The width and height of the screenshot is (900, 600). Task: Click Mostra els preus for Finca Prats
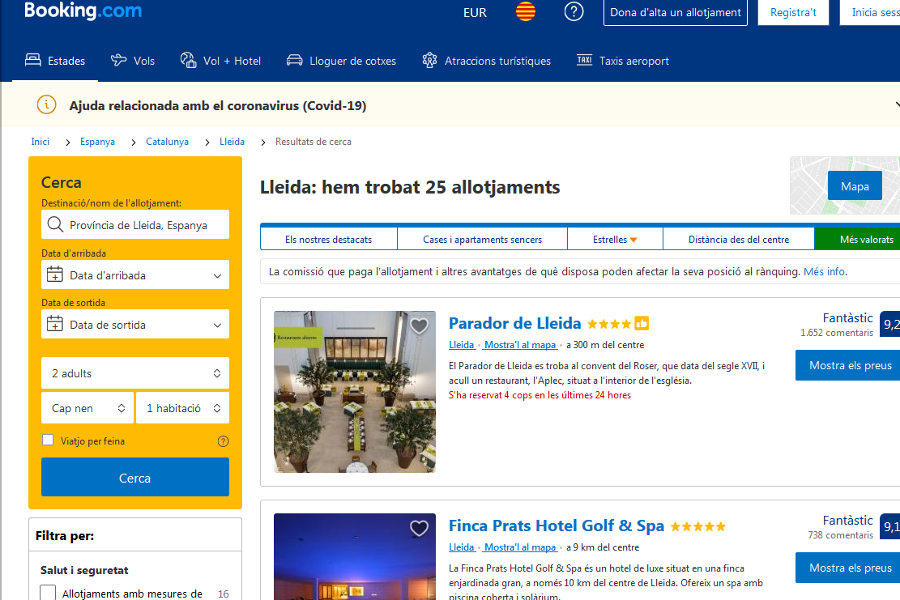click(848, 567)
